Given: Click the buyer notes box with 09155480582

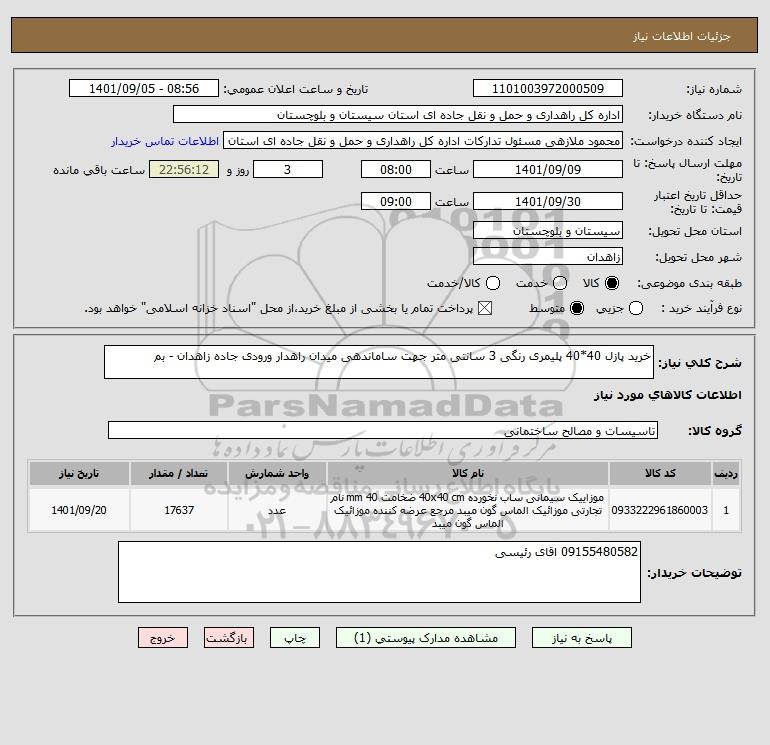Looking at the screenshot, I should click(x=379, y=572).
